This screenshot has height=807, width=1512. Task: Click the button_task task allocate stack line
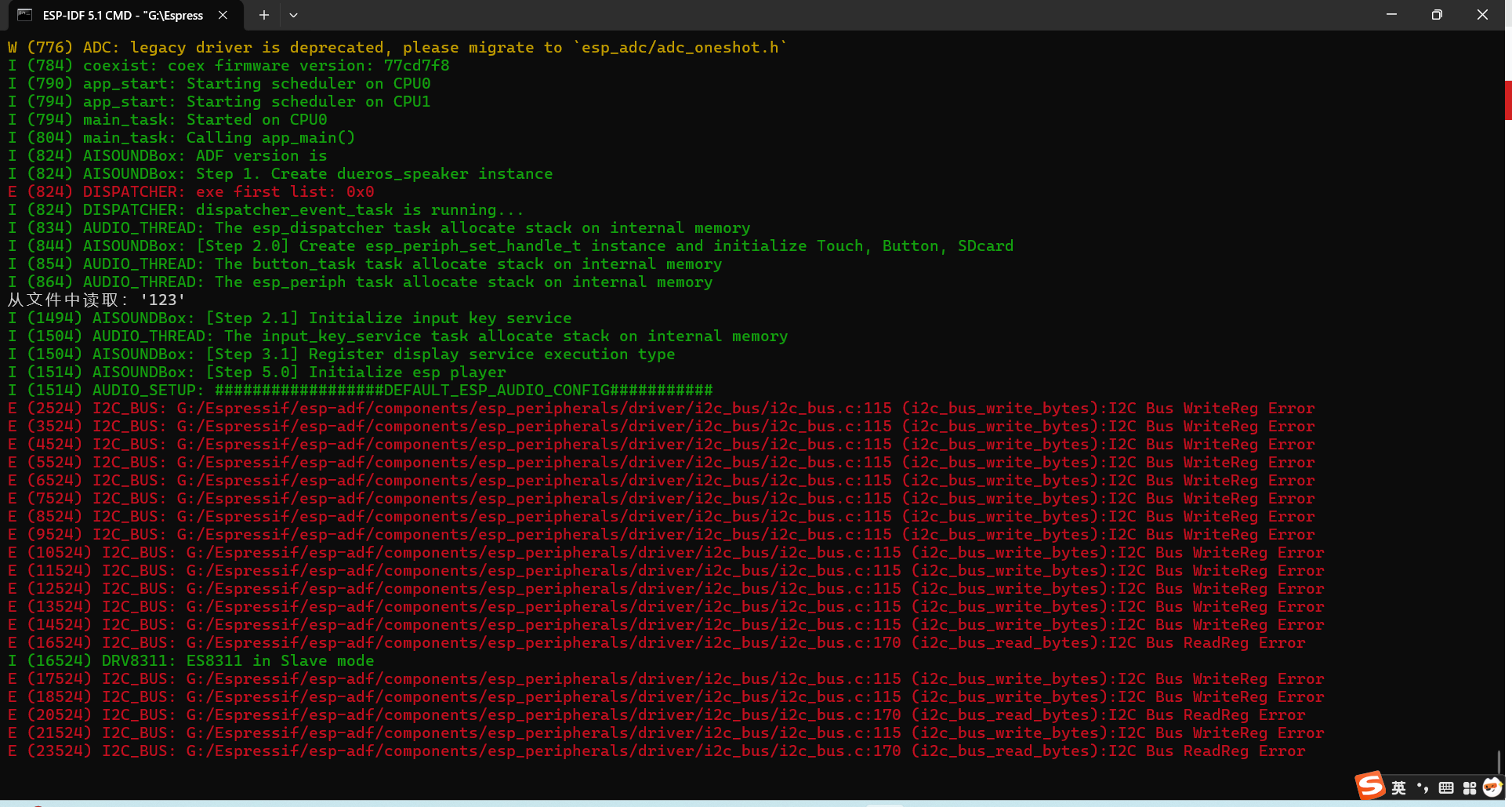(365, 264)
